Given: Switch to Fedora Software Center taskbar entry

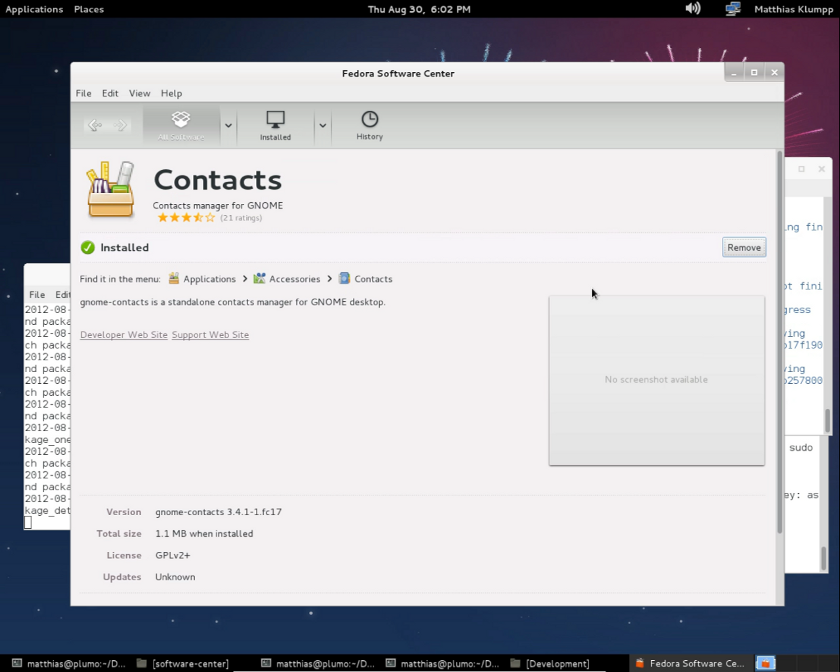Looking at the screenshot, I should click(691, 663).
